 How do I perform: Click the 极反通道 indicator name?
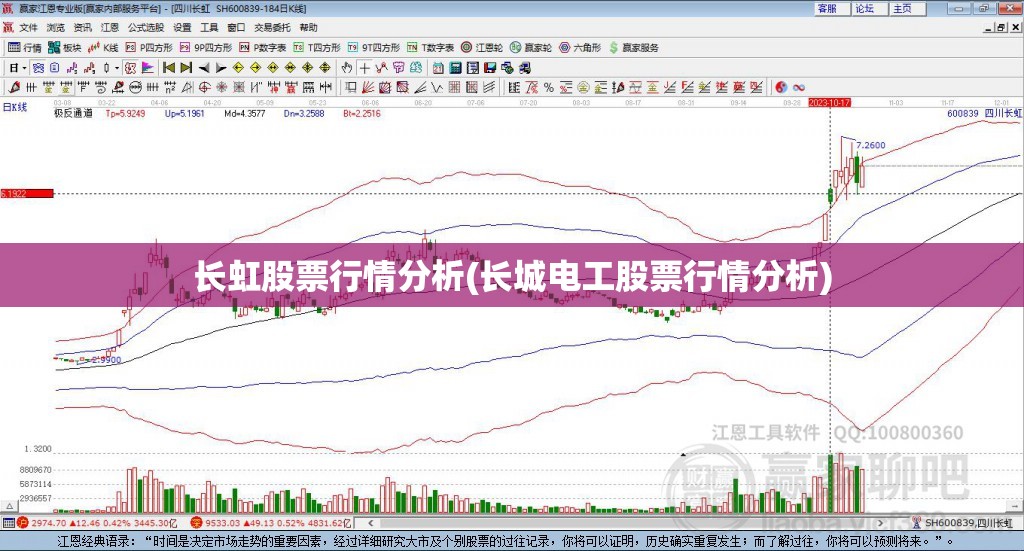(73, 114)
